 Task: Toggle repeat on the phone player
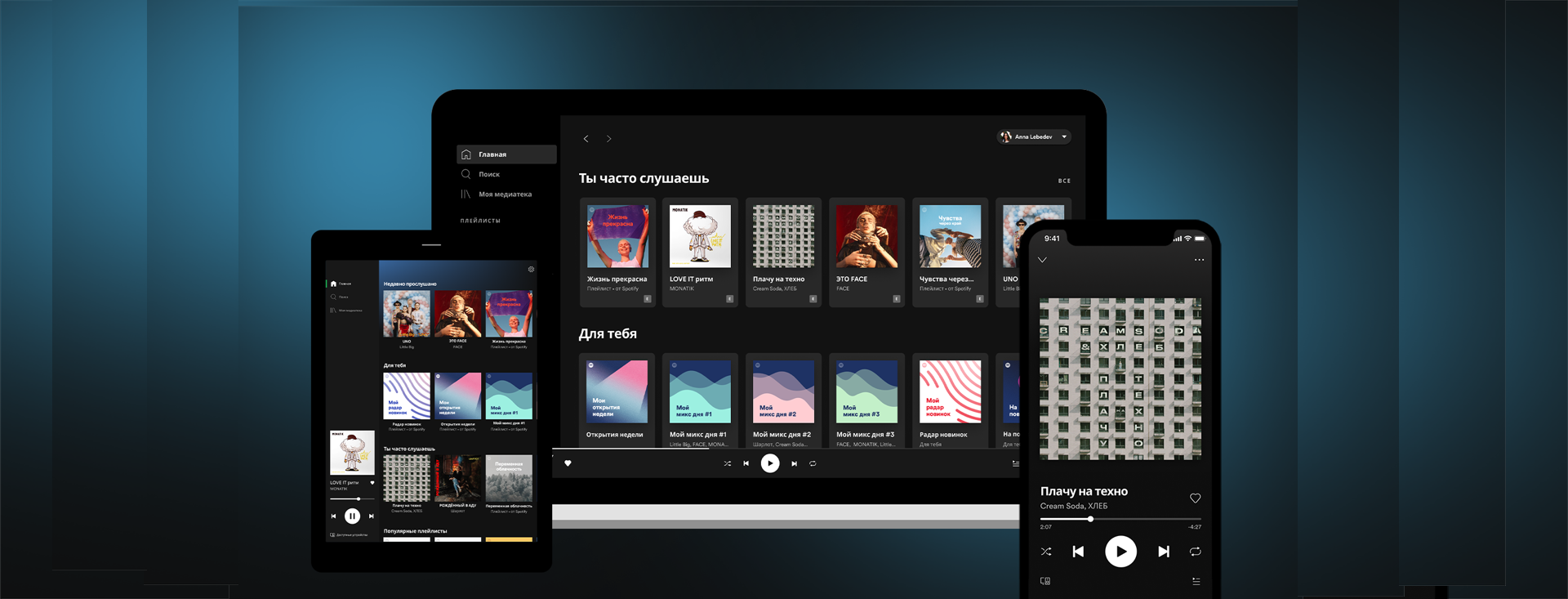[1195, 552]
